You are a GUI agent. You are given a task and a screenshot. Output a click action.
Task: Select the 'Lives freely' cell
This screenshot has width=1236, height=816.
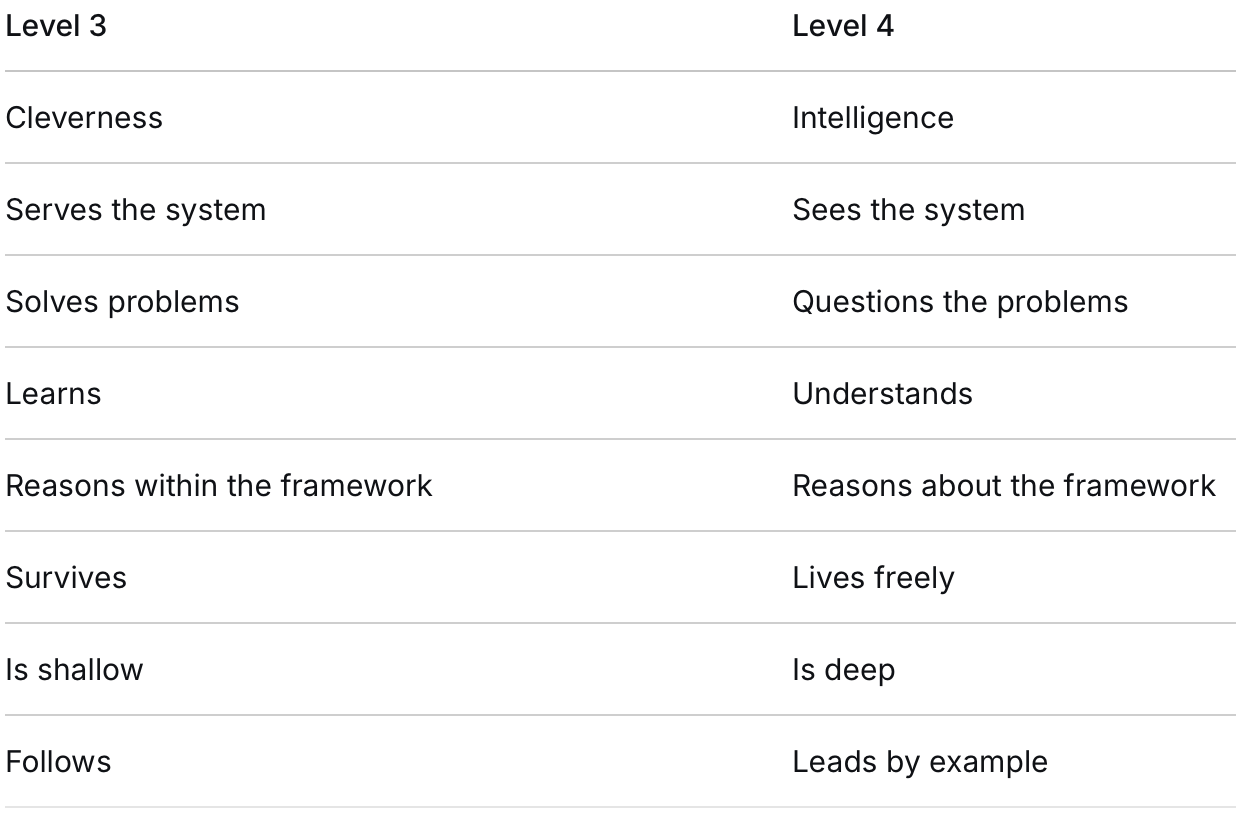coord(873,578)
